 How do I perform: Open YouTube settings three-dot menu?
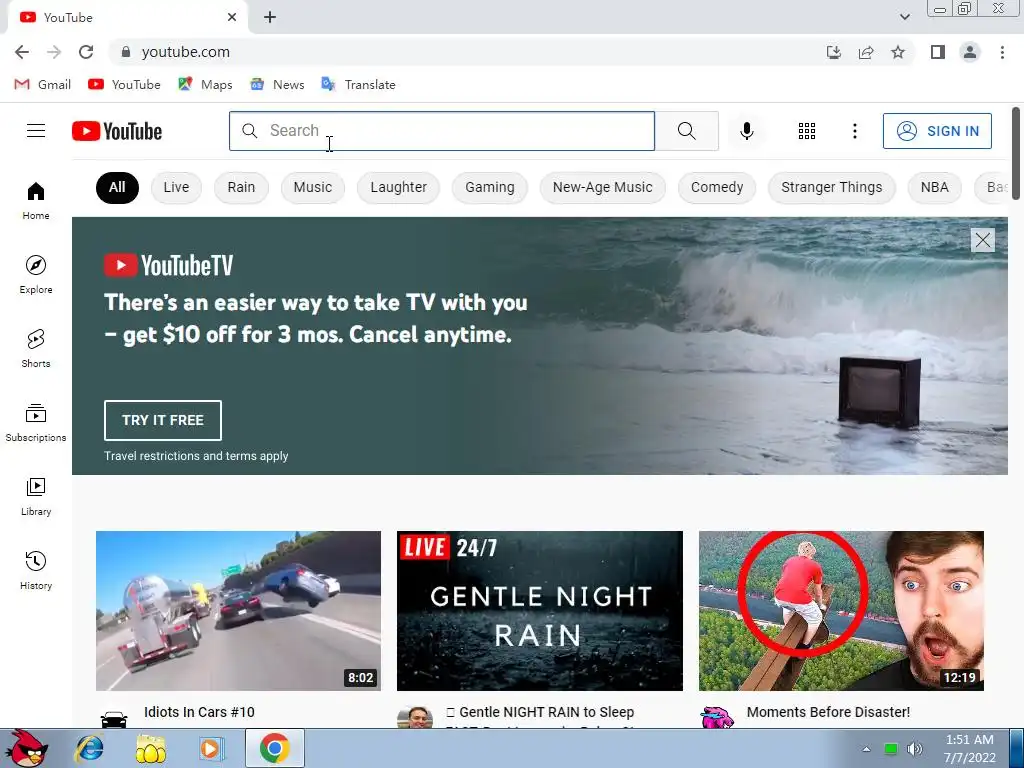(854, 131)
